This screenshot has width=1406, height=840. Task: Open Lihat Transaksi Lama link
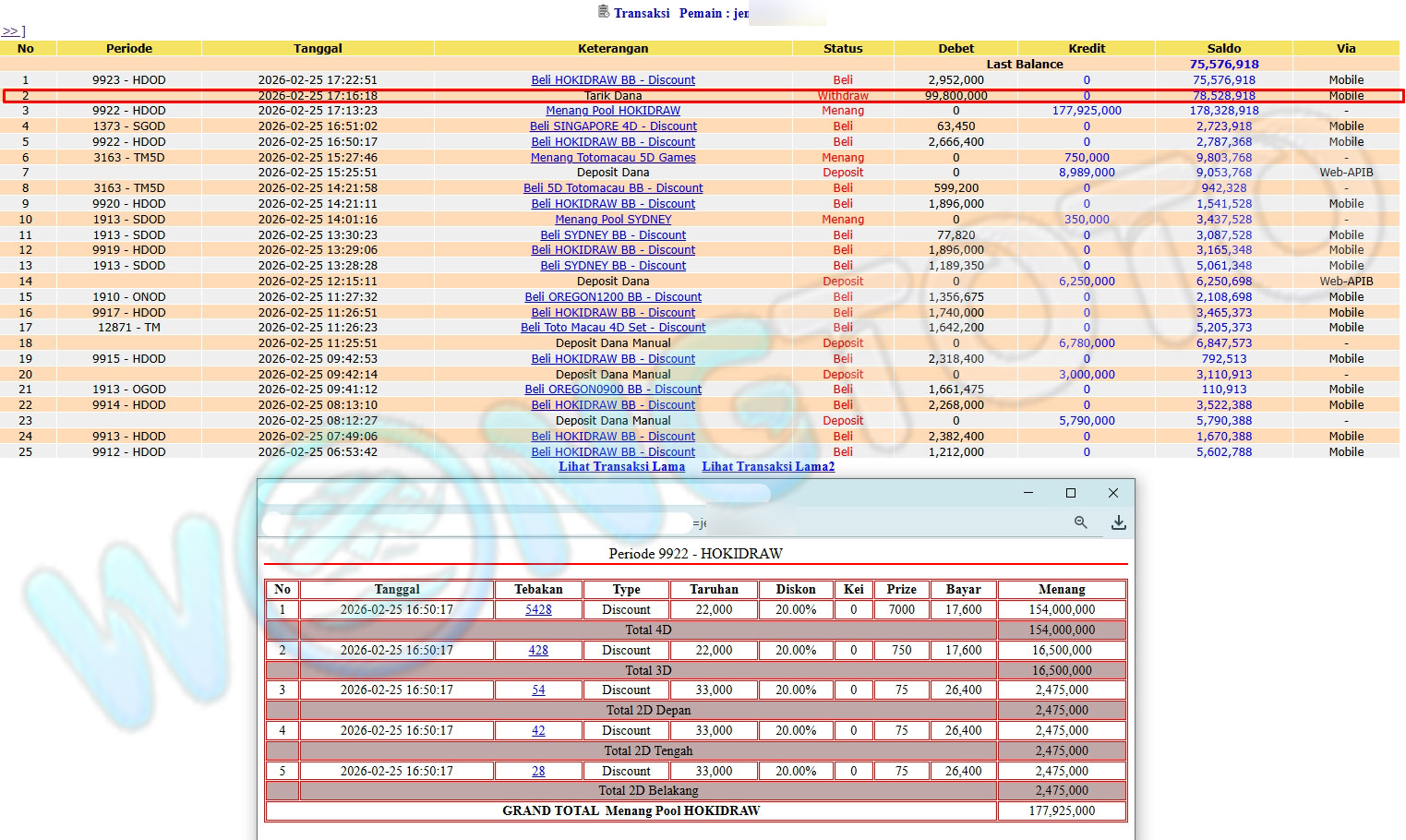(x=621, y=466)
